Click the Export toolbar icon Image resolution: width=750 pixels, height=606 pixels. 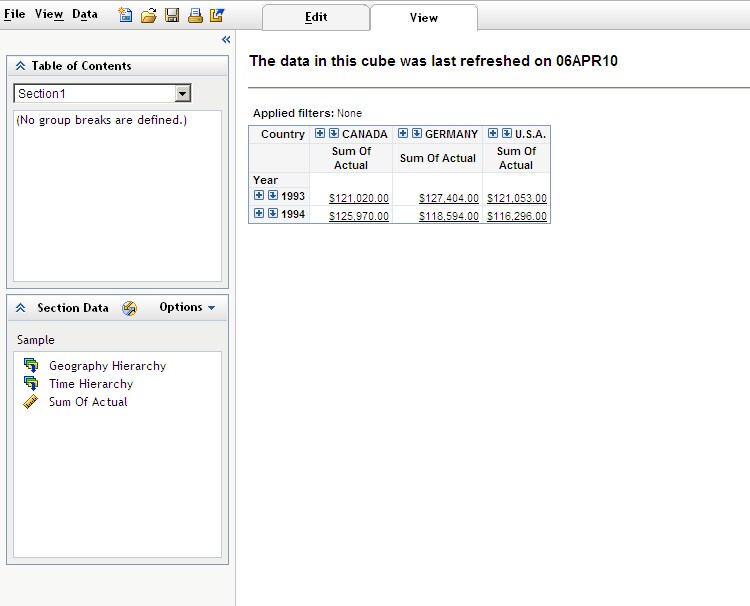click(x=217, y=15)
